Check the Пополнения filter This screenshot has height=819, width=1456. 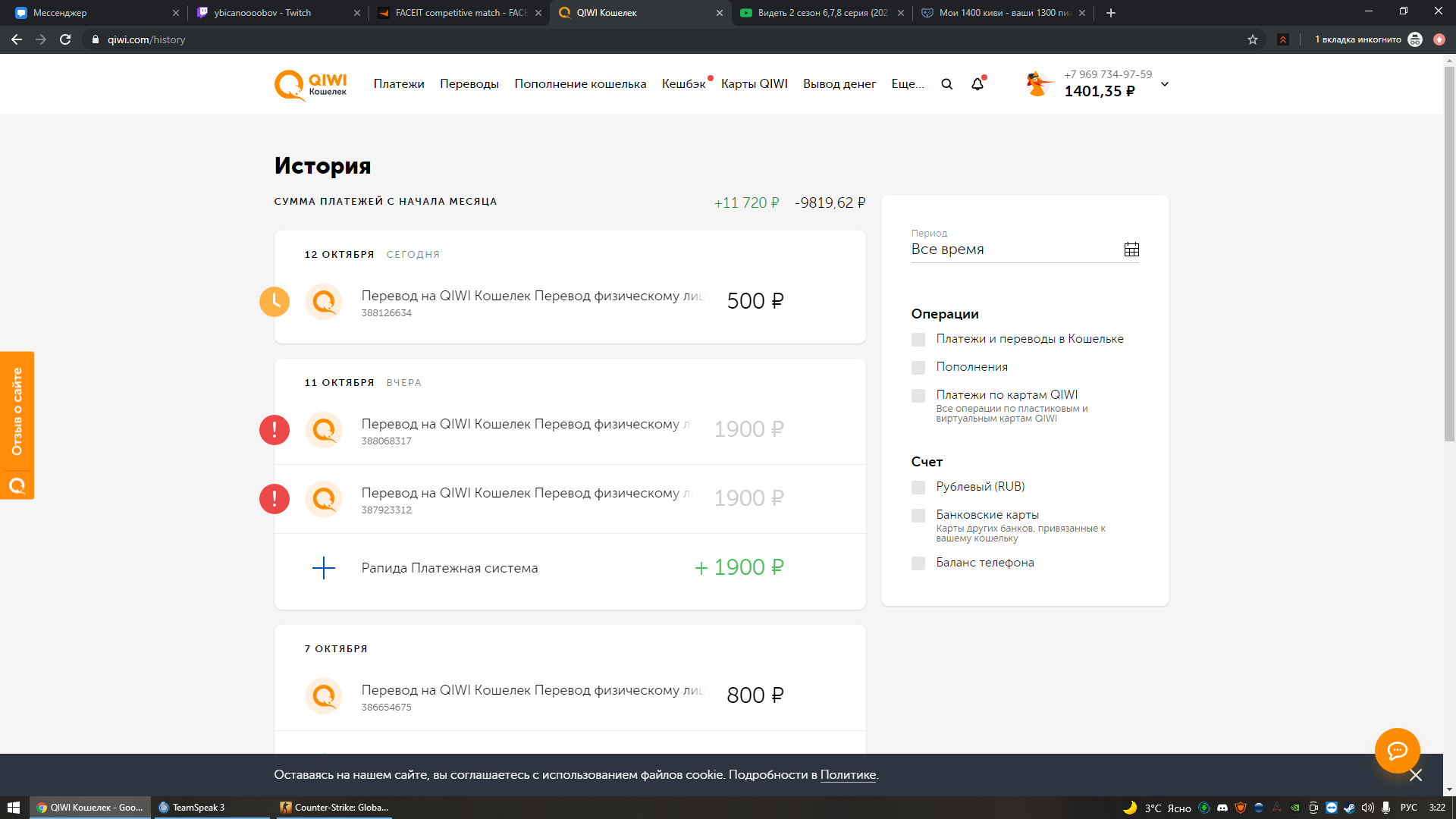[918, 368]
